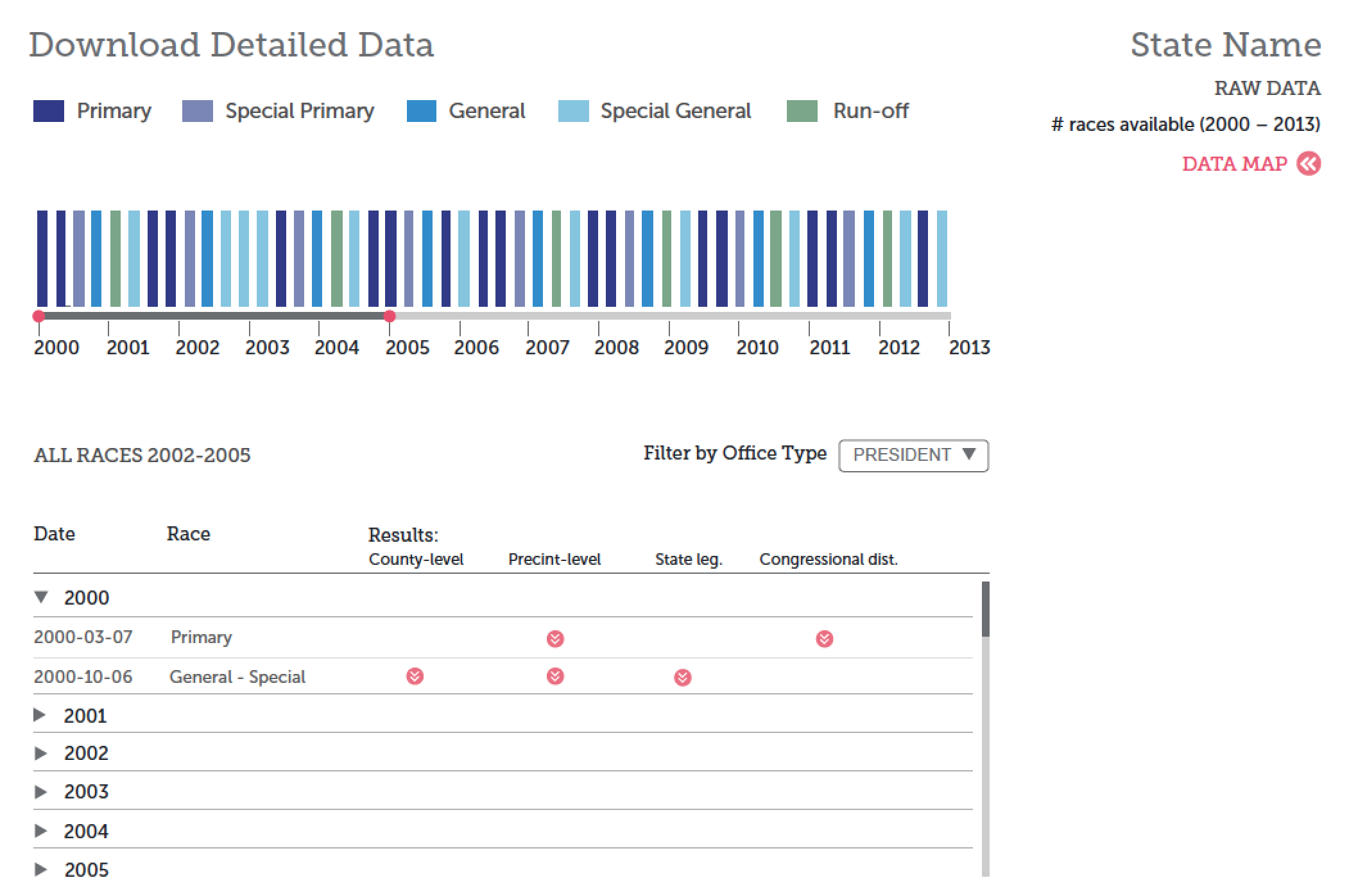The image size is (1349, 896).
Task: Click the 'ALL RACES 2002-2005' heading
Action: point(142,456)
